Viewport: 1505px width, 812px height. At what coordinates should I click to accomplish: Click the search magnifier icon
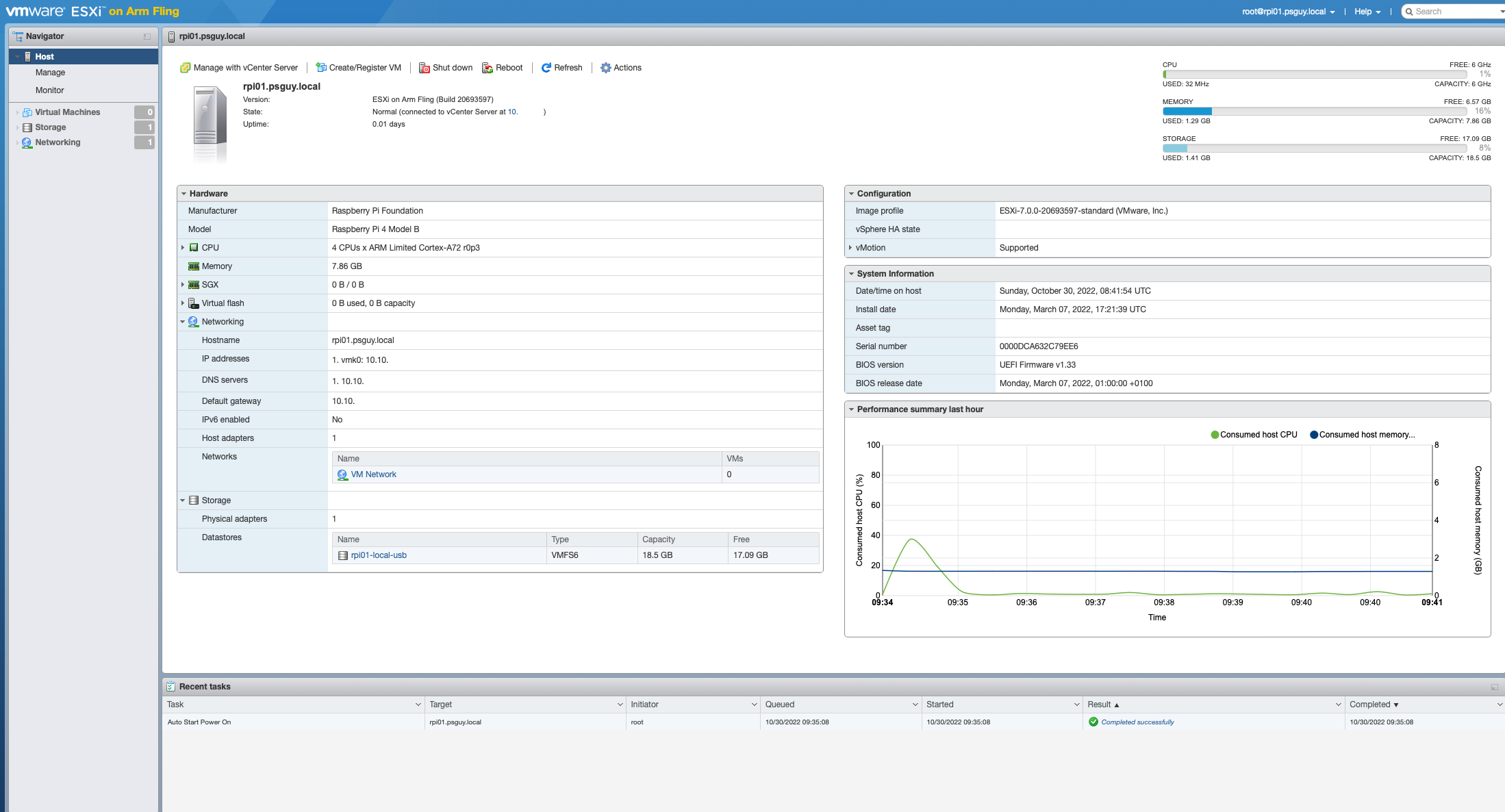coord(1409,12)
